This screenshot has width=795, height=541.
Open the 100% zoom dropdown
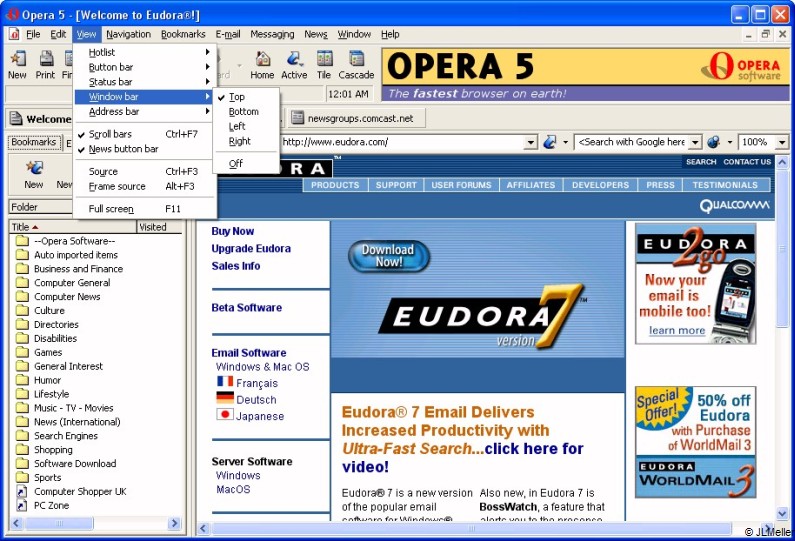(x=781, y=142)
